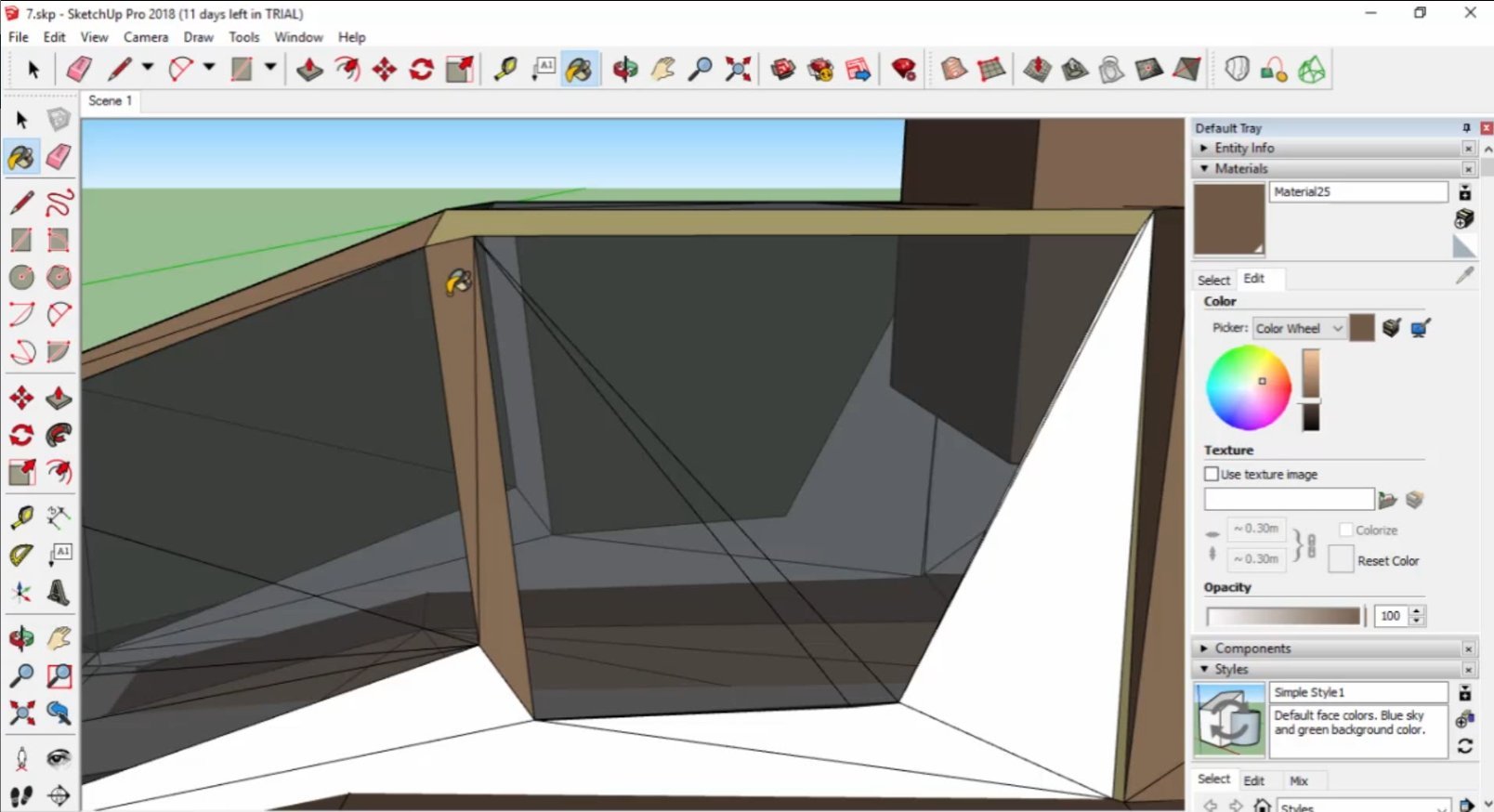Open the Camera menu
Image resolution: width=1494 pixels, height=812 pixels.
coord(146,37)
